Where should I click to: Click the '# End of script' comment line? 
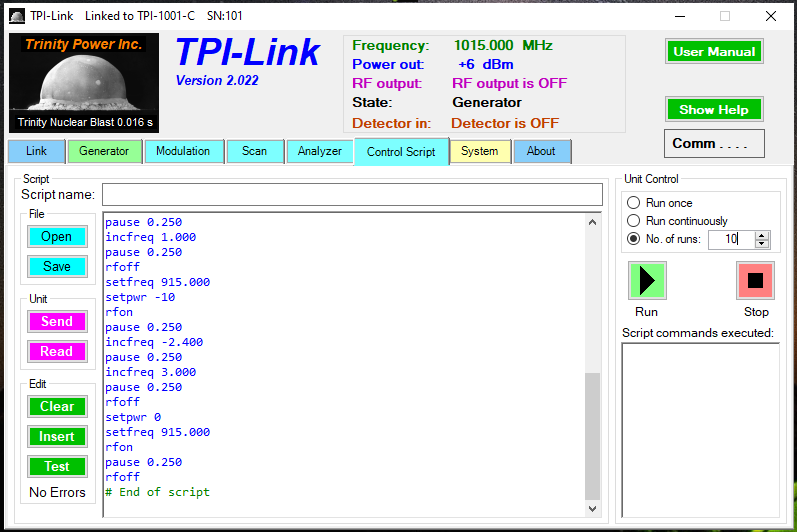point(158,492)
